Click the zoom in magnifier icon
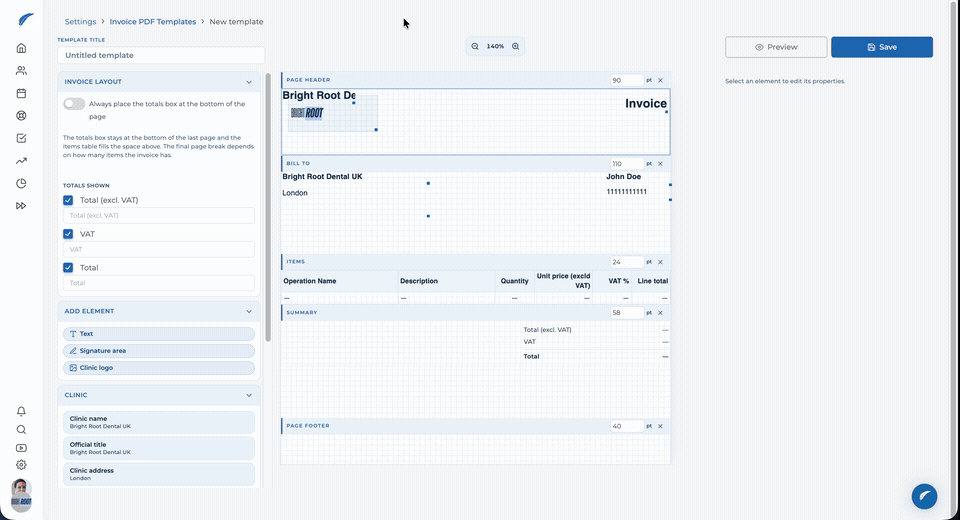960x520 pixels. coord(516,47)
